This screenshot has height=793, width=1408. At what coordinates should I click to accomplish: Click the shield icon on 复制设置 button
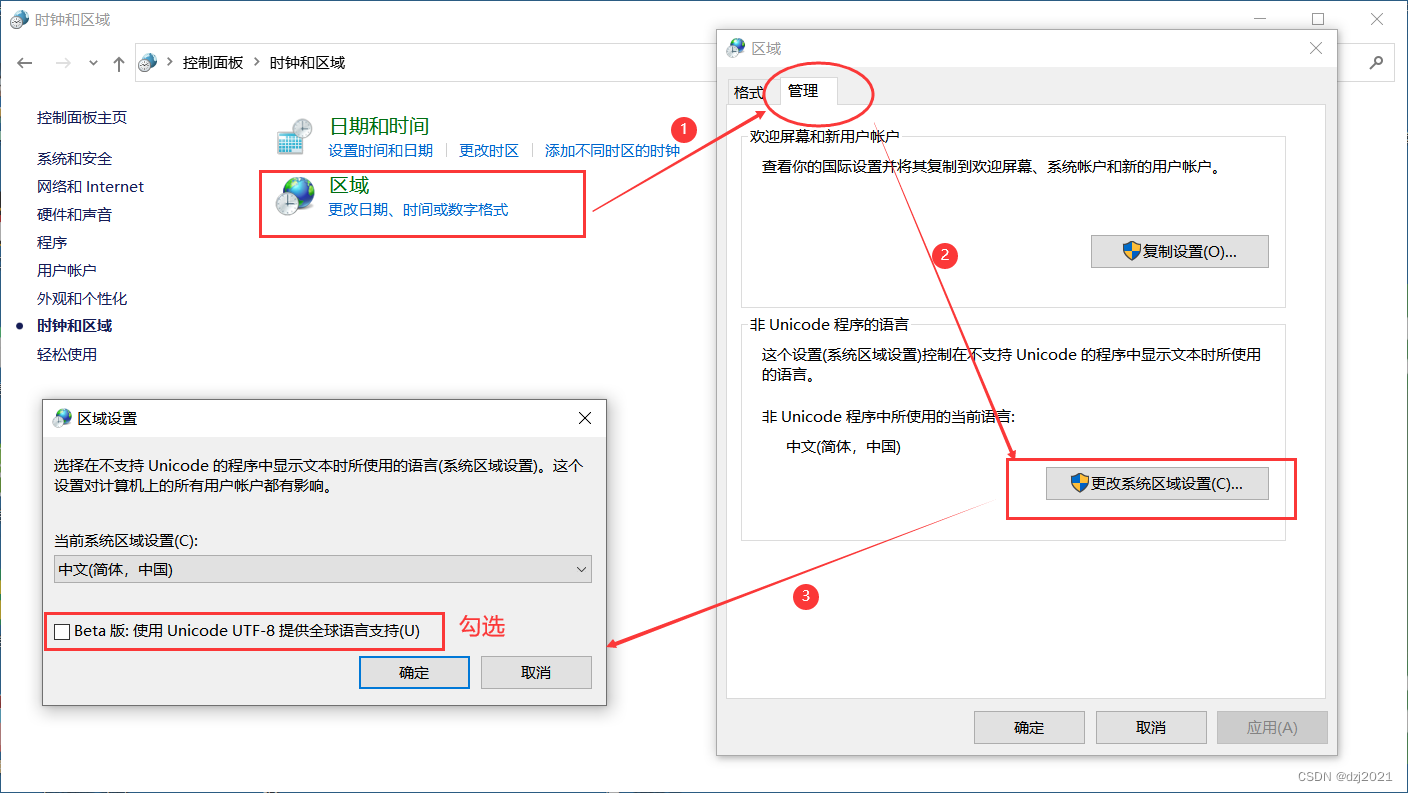click(1131, 251)
